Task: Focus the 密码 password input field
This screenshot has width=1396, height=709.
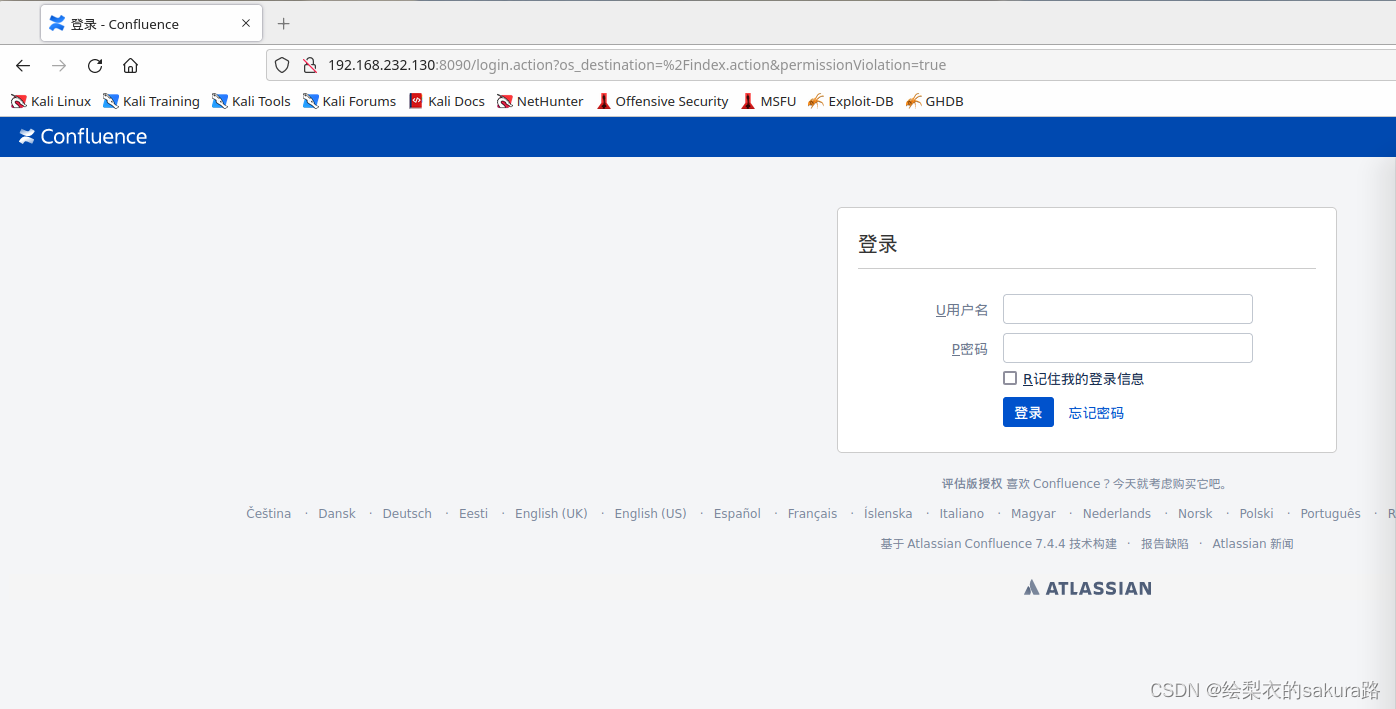Action: (x=1128, y=348)
